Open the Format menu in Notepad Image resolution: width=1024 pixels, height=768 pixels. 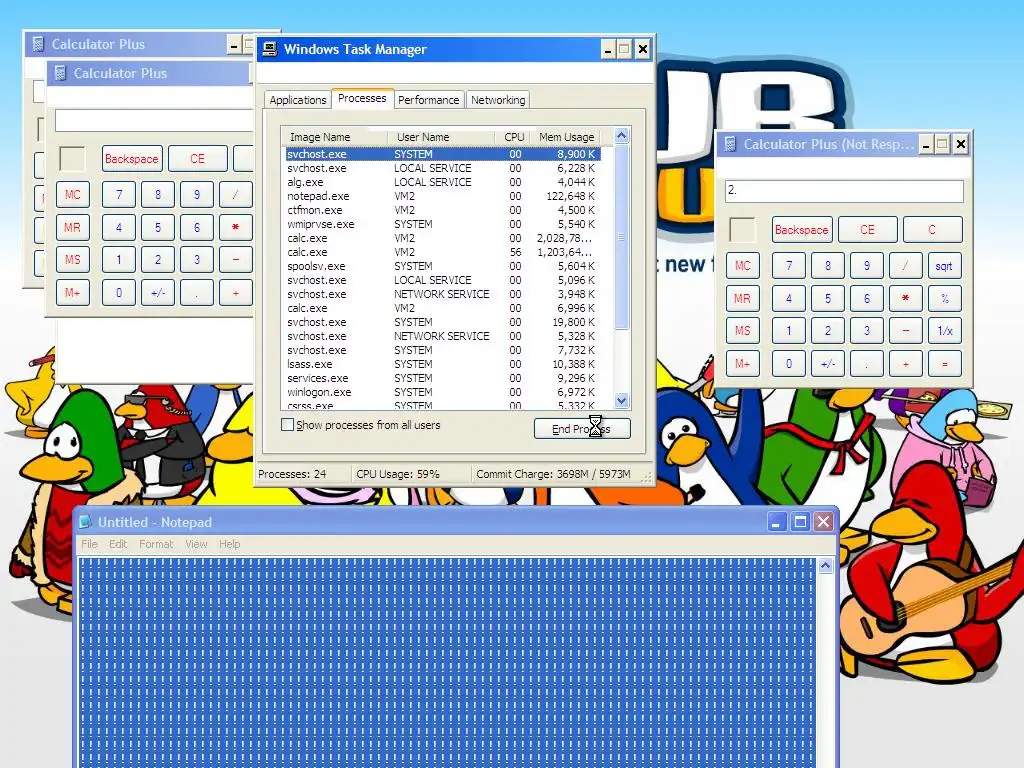(x=156, y=544)
